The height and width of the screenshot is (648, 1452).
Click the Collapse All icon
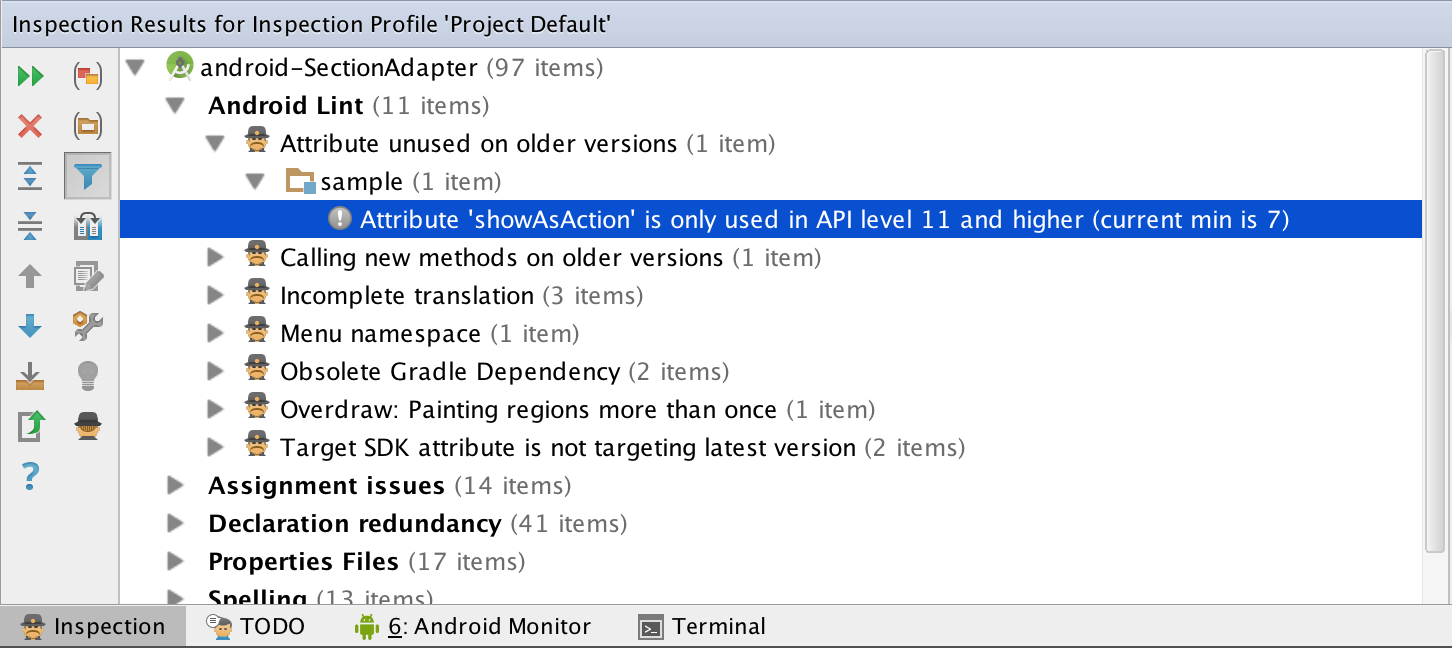click(x=31, y=226)
